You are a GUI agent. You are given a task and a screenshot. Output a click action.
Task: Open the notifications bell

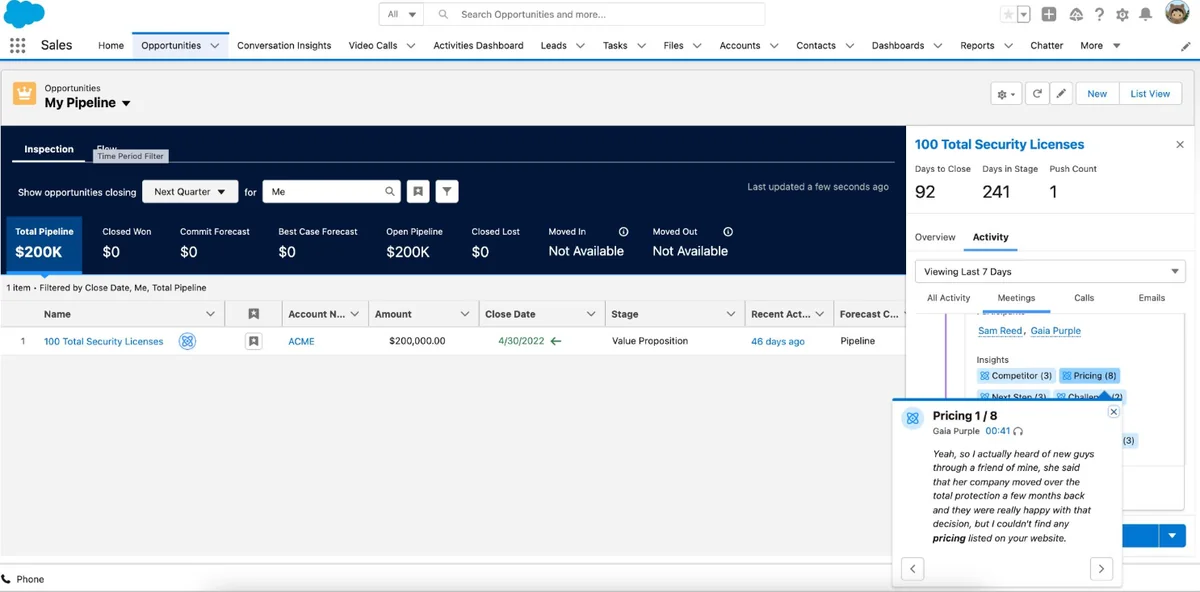(x=1146, y=14)
